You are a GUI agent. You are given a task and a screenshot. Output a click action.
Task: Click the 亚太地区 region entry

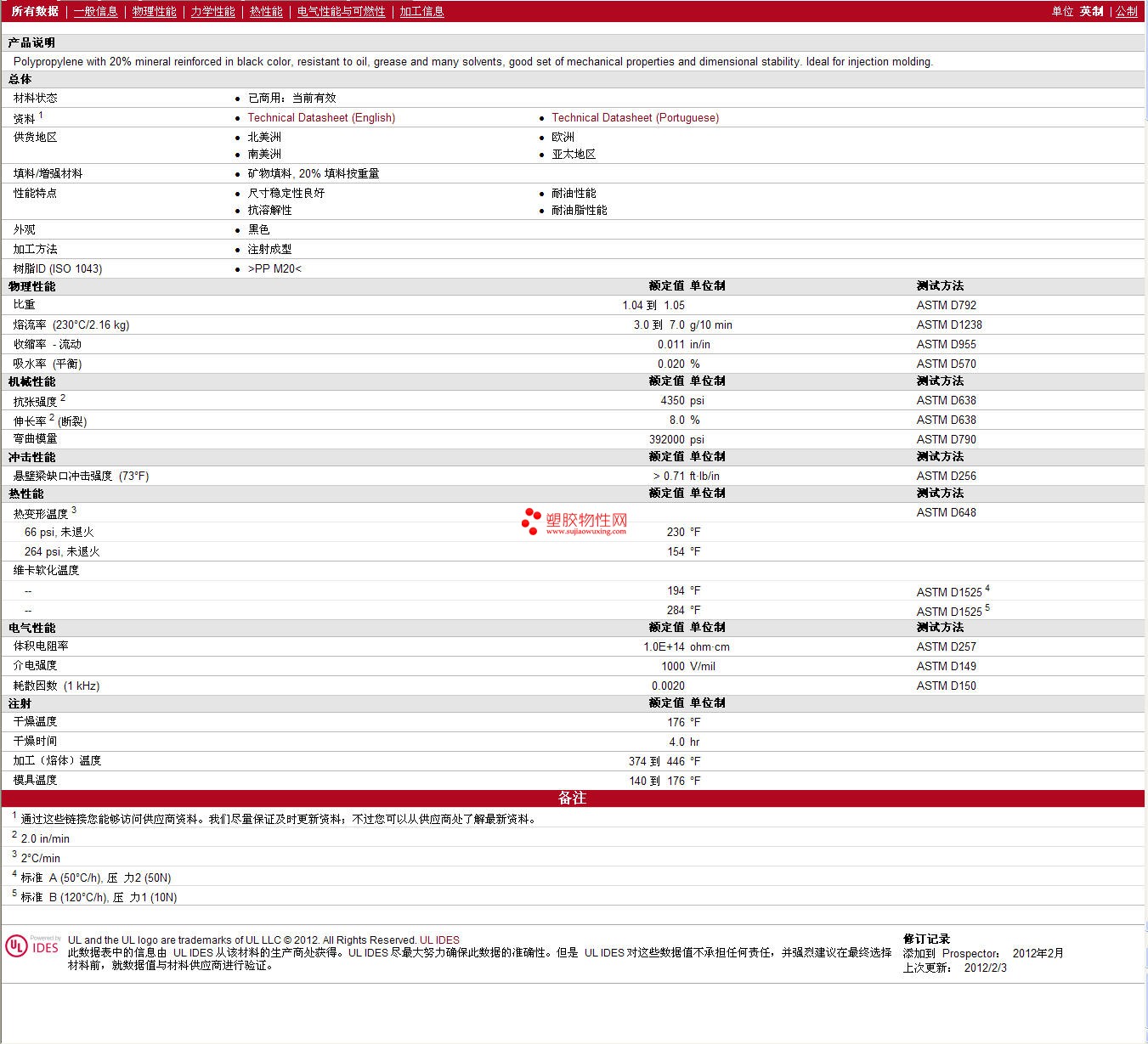point(574,154)
